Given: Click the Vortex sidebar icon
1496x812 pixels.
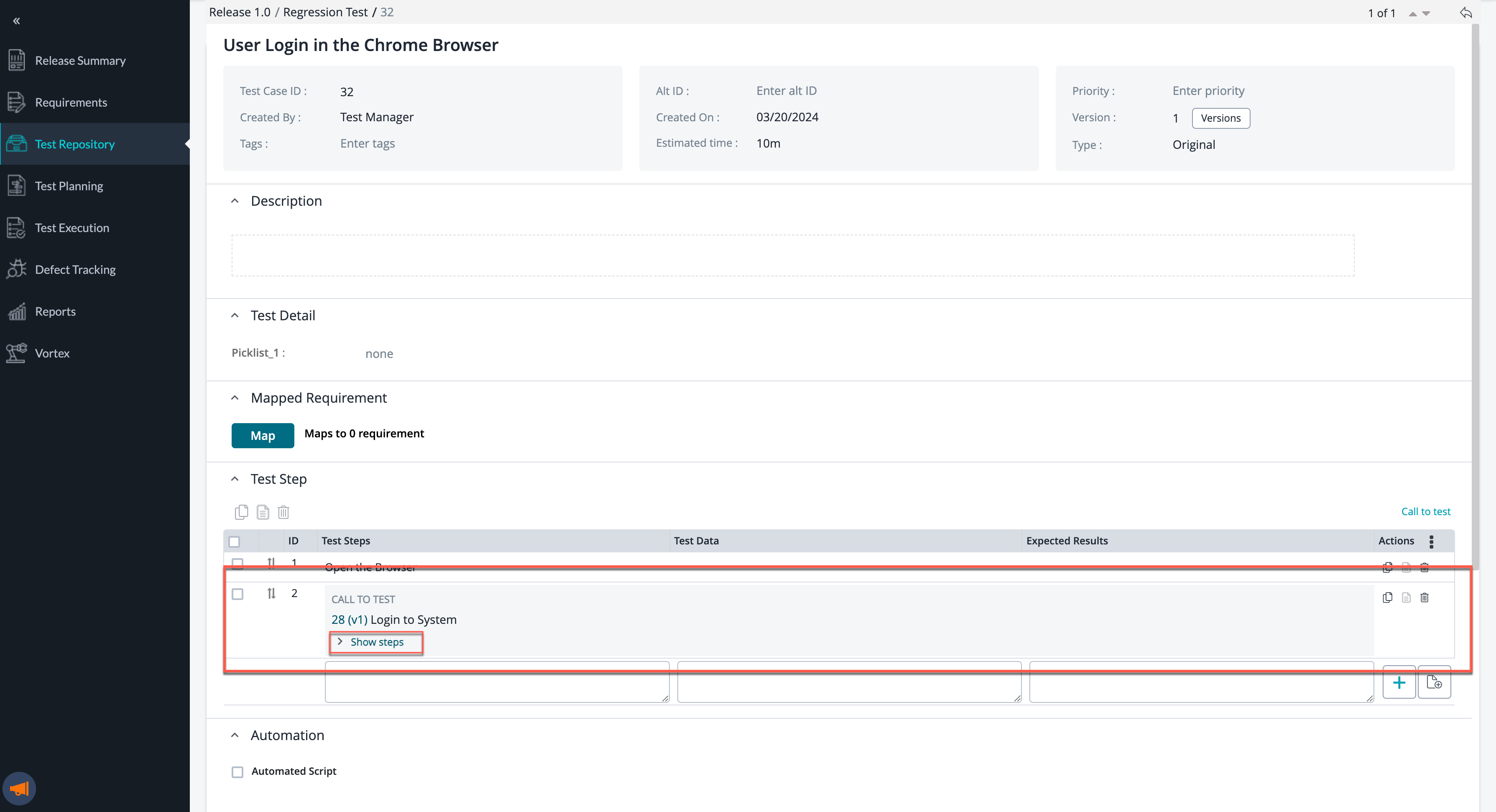Looking at the screenshot, I should (17, 352).
